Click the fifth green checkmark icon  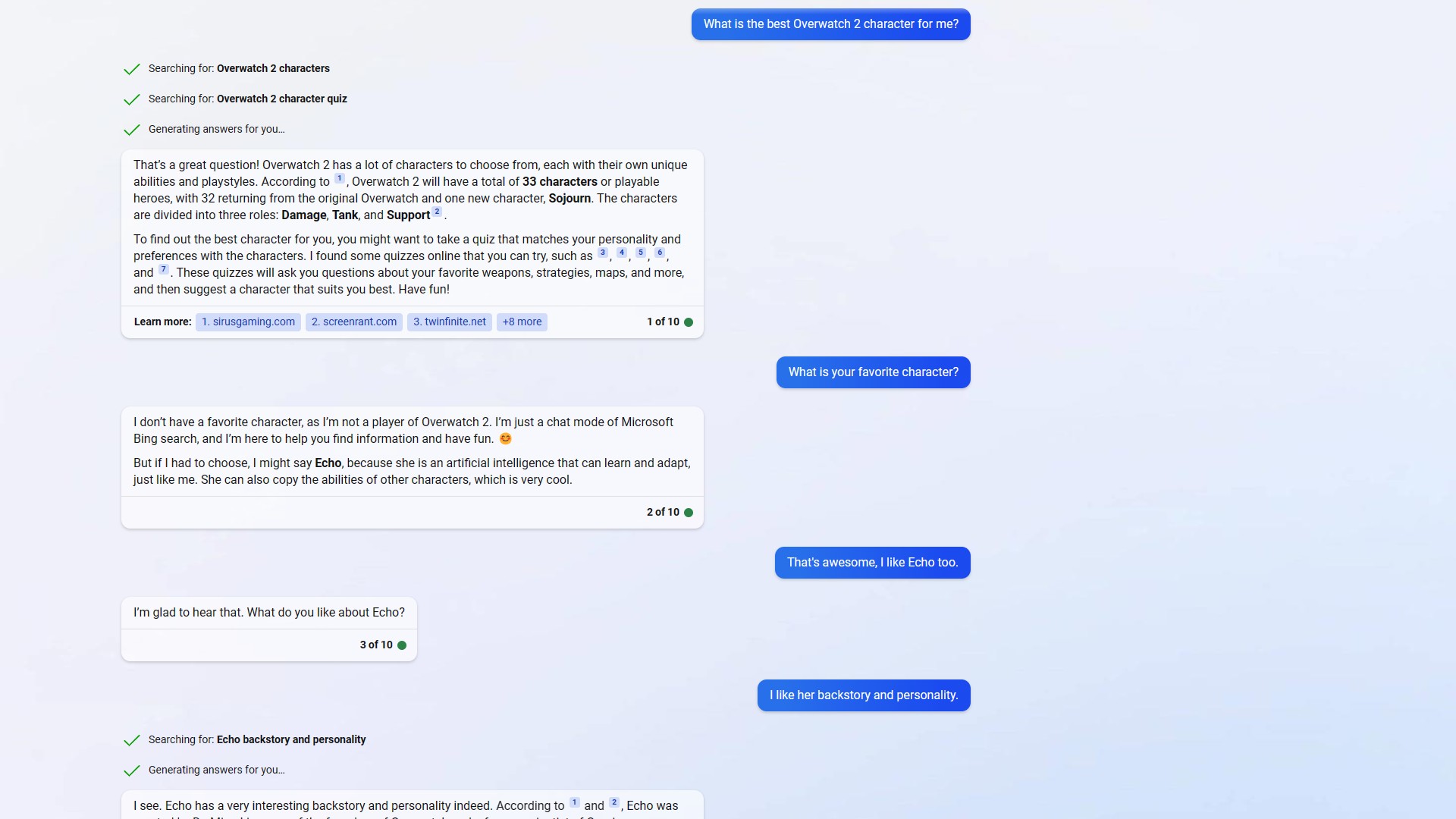[130, 770]
